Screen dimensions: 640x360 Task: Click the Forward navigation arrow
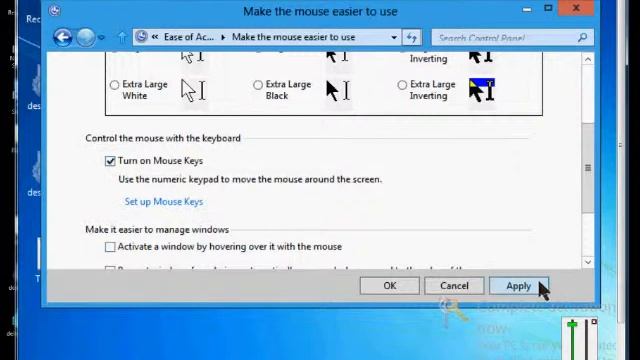point(86,38)
